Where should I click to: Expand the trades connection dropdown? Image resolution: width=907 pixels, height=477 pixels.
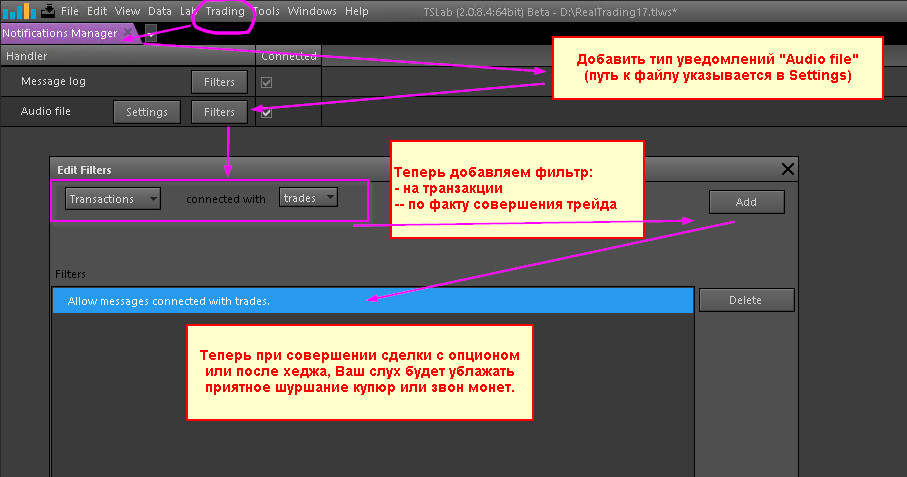[308, 198]
